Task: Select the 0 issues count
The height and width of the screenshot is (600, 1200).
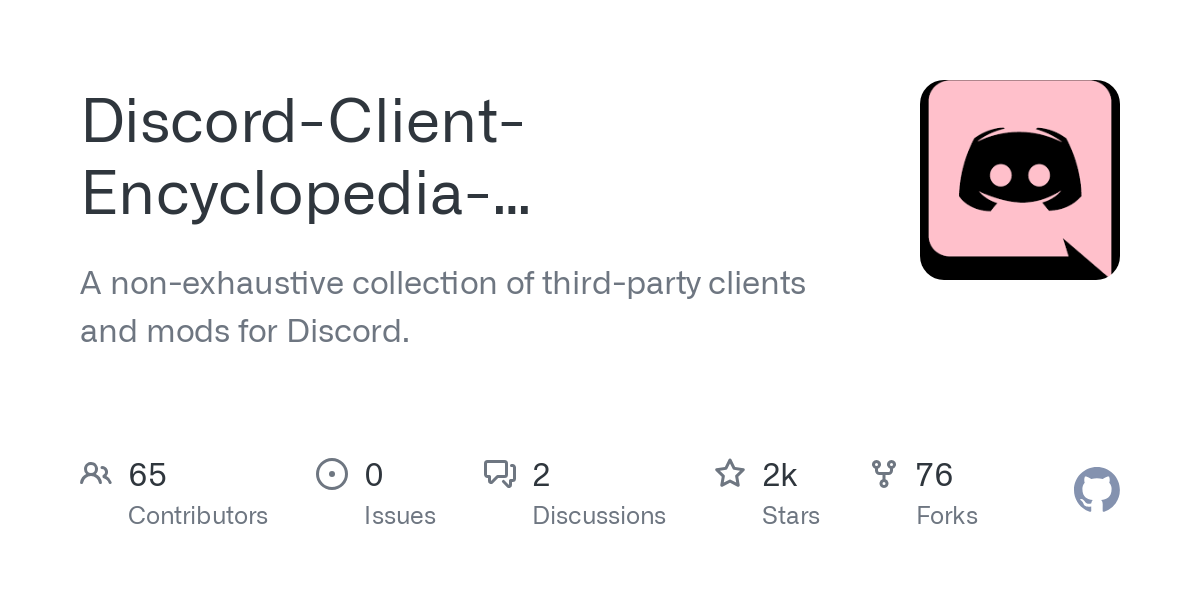Action: (x=374, y=475)
